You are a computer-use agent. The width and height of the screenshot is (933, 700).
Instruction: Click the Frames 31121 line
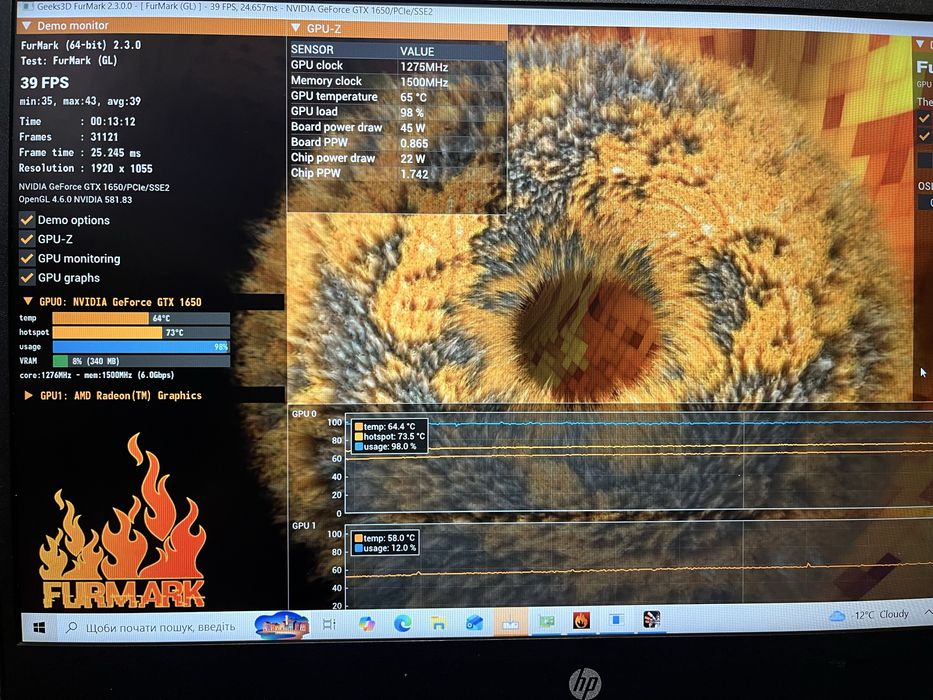(68, 137)
